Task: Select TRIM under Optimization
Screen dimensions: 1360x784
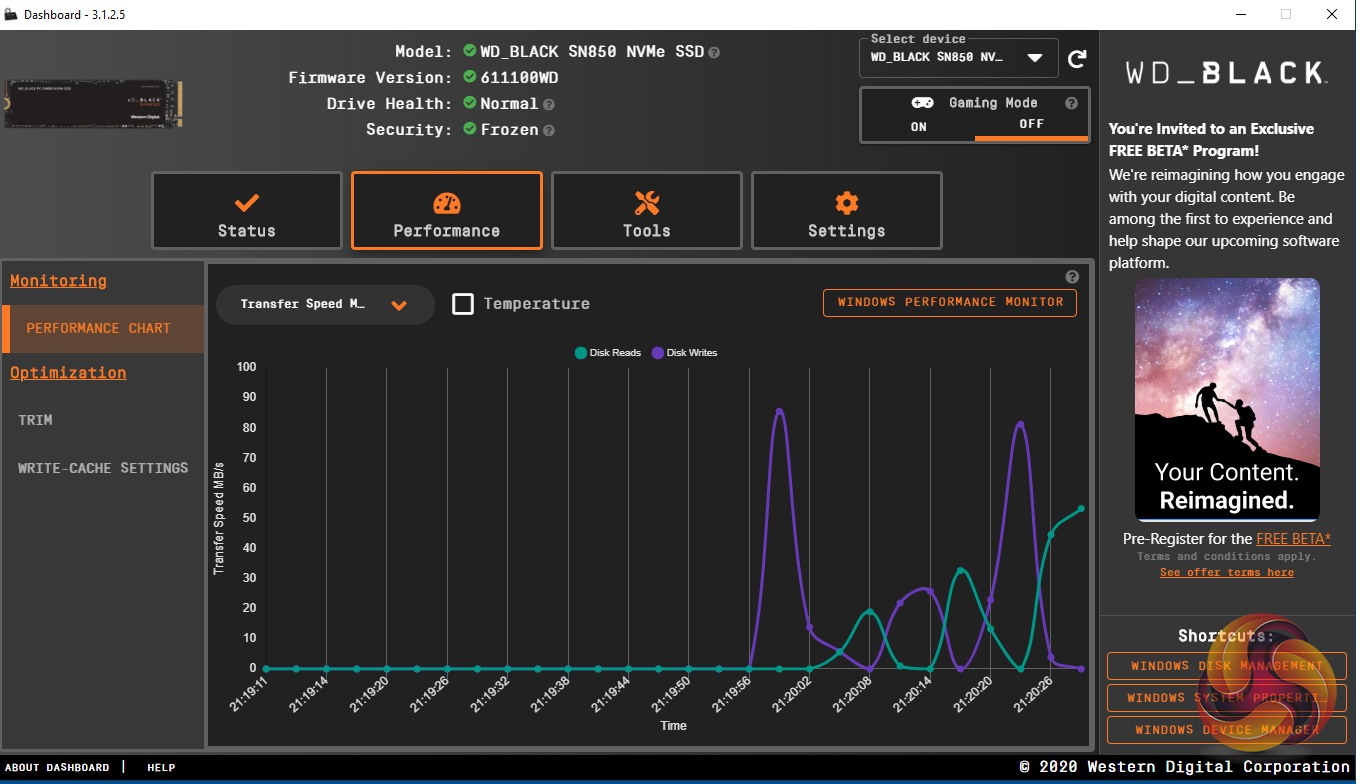Action: [x=35, y=420]
